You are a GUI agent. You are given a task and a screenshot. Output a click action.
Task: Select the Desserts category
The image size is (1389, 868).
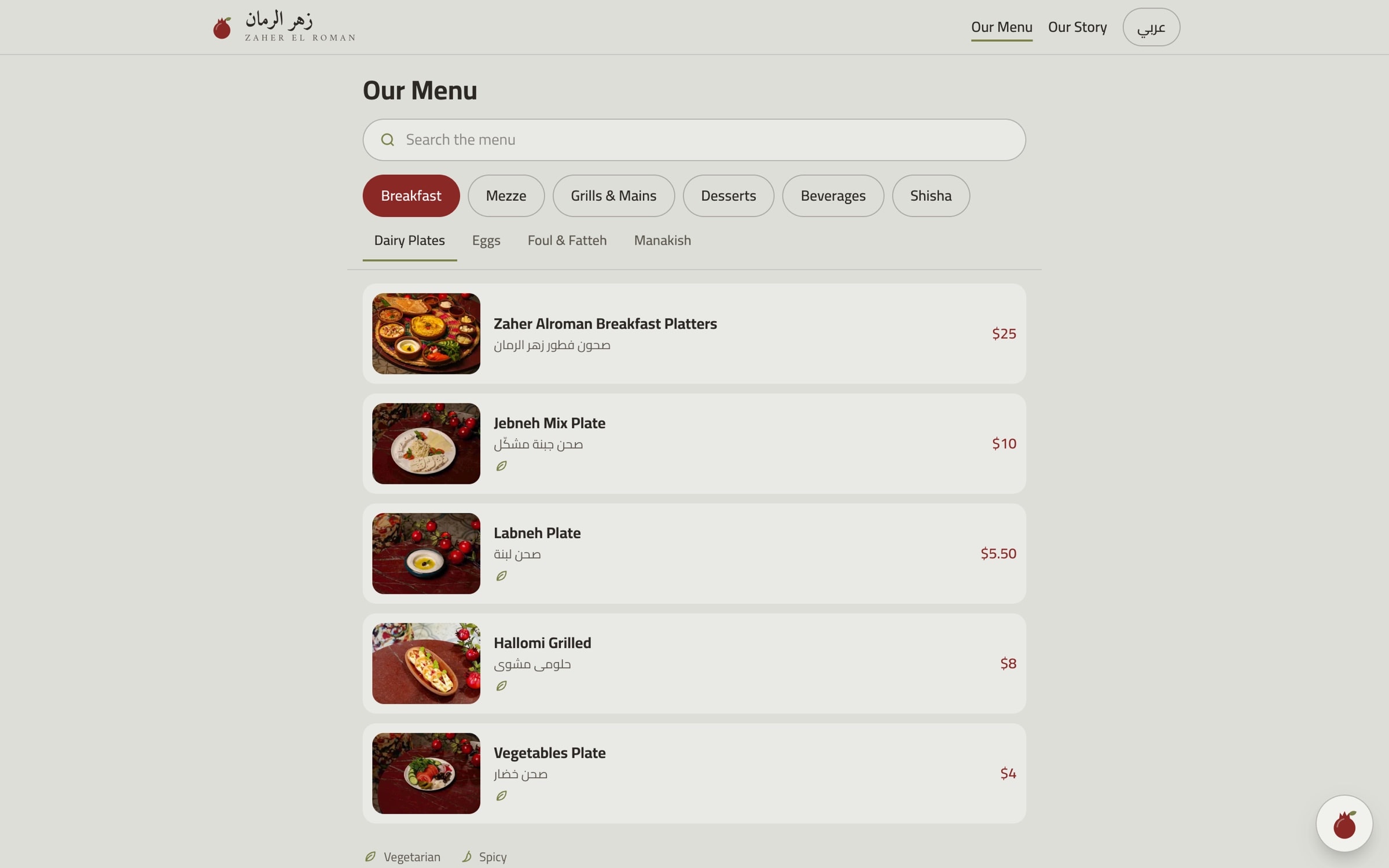[x=728, y=196]
